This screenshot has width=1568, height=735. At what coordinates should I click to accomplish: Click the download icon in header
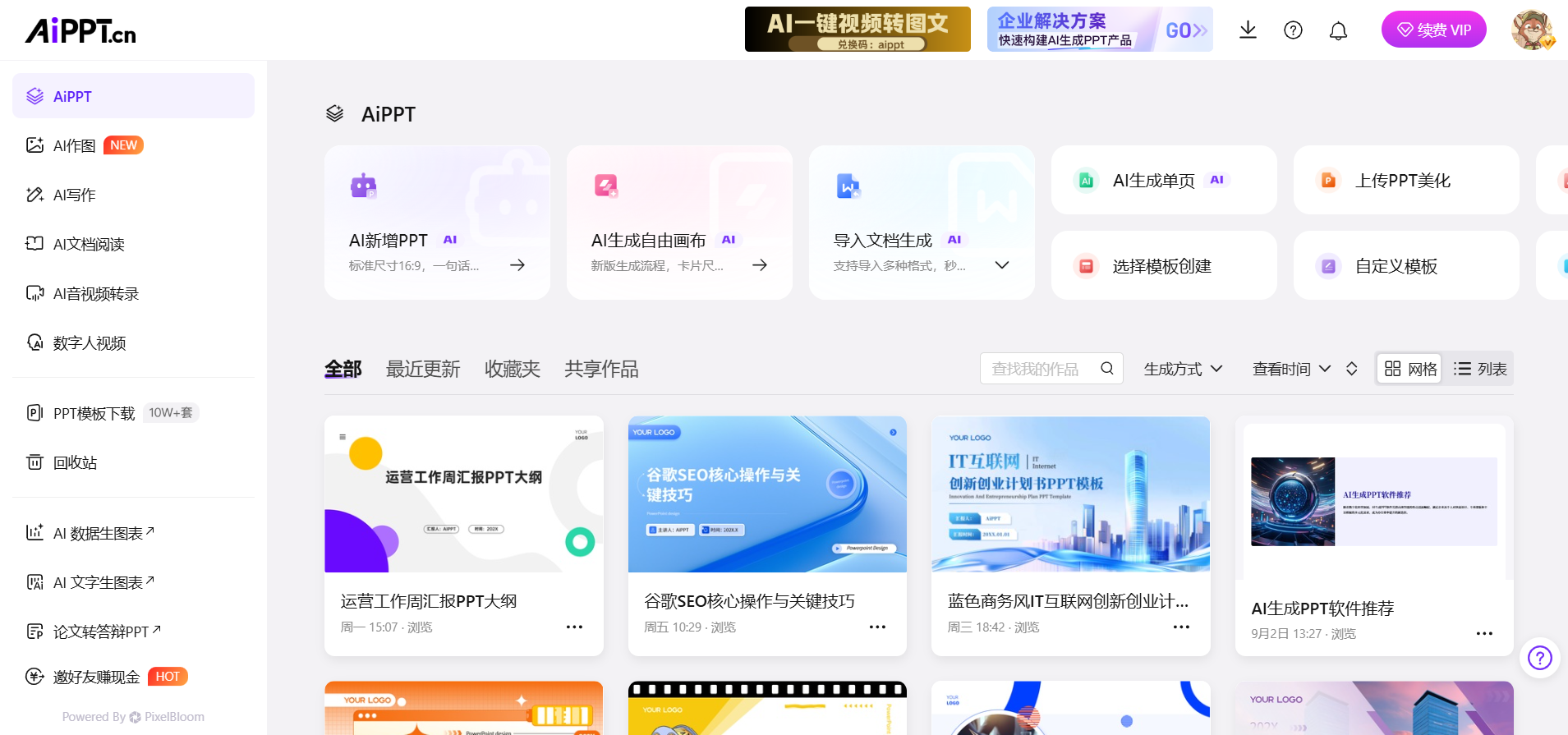[1248, 30]
